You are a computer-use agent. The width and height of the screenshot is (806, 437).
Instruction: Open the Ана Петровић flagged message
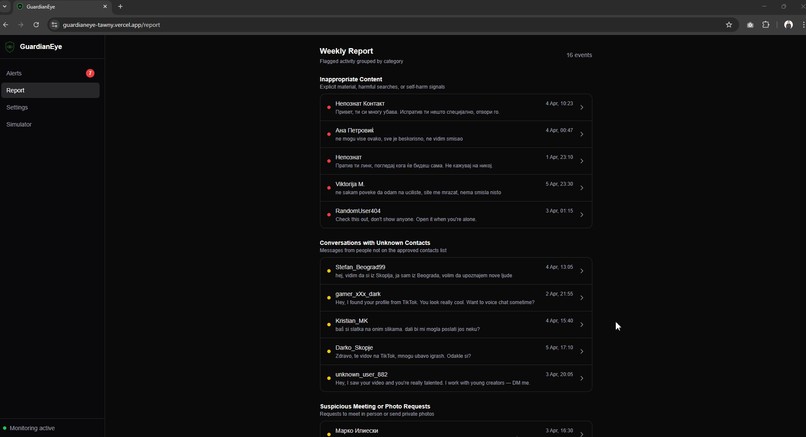click(x=456, y=134)
